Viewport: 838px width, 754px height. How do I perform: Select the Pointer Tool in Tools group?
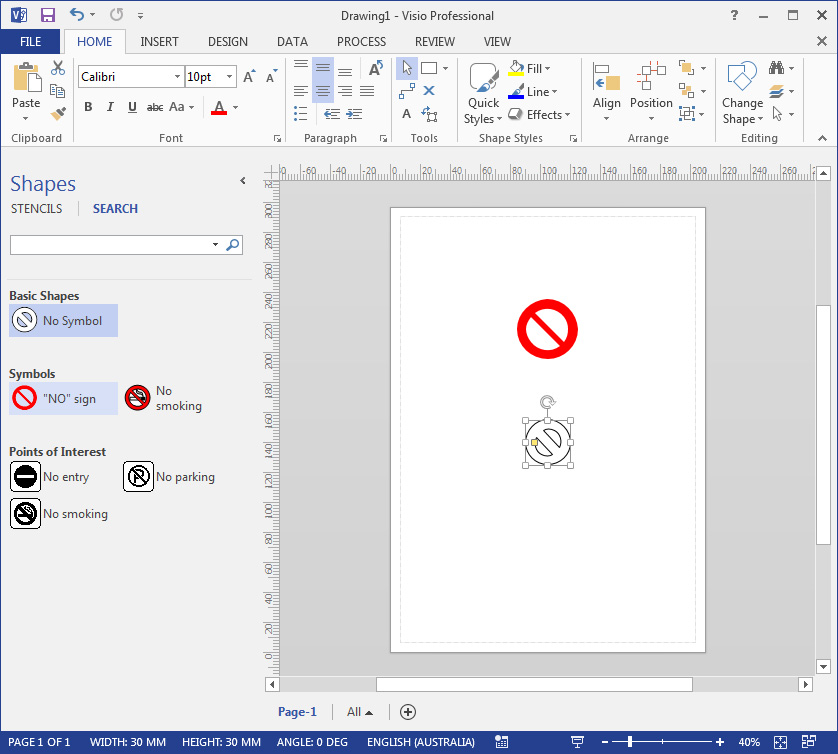pyautogui.click(x=407, y=68)
